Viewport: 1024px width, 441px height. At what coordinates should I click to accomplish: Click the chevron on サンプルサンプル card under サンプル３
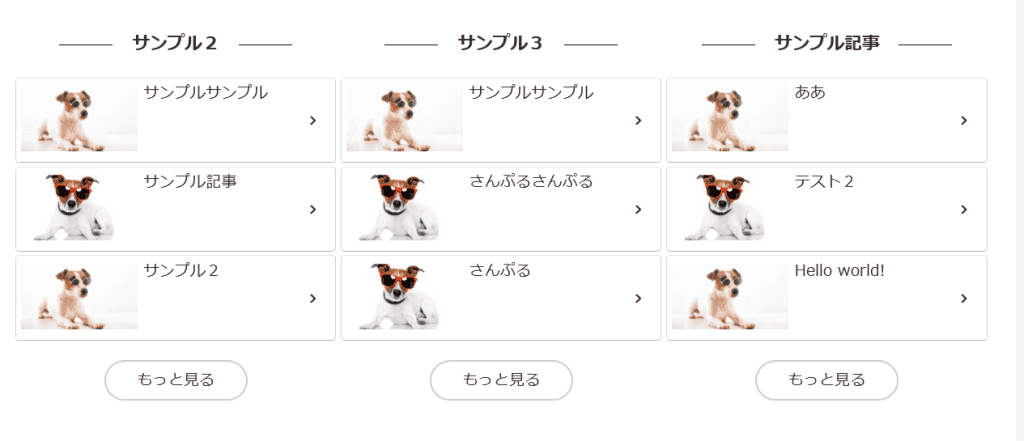pyautogui.click(x=638, y=120)
